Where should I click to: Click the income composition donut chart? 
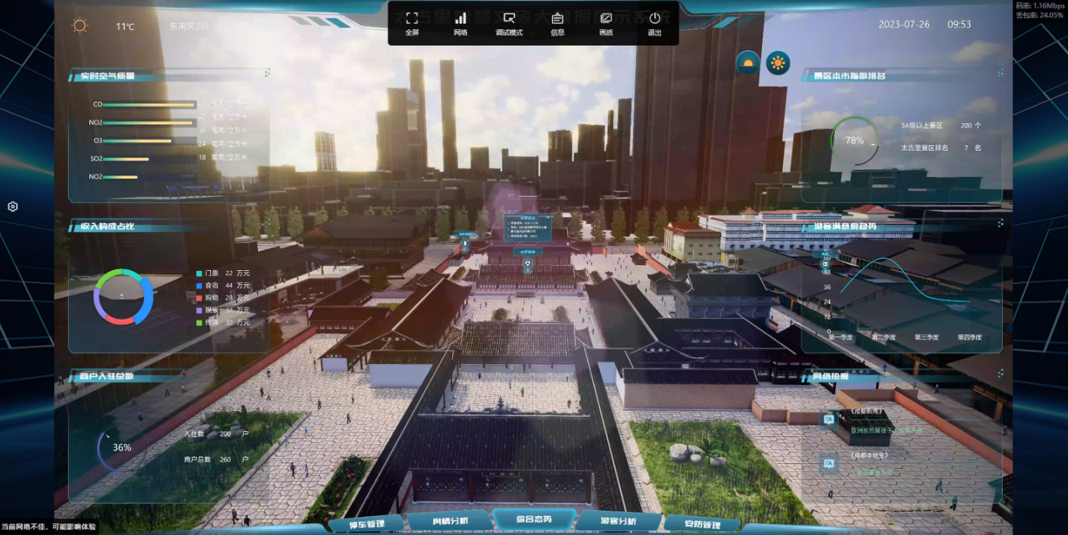(123, 297)
